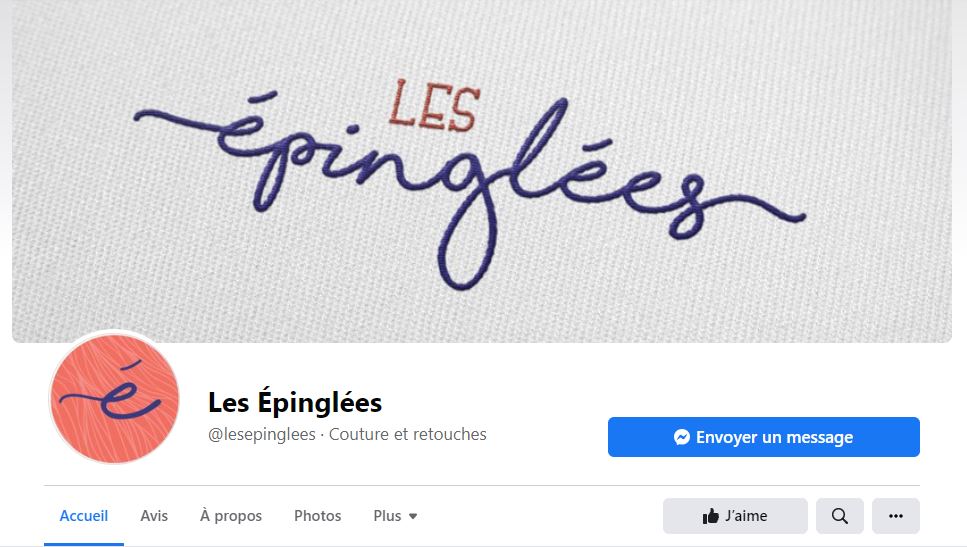The image size is (967, 547).
Task: Click the thumbs-up icon on J'aime
Action: pyautogui.click(x=710, y=516)
